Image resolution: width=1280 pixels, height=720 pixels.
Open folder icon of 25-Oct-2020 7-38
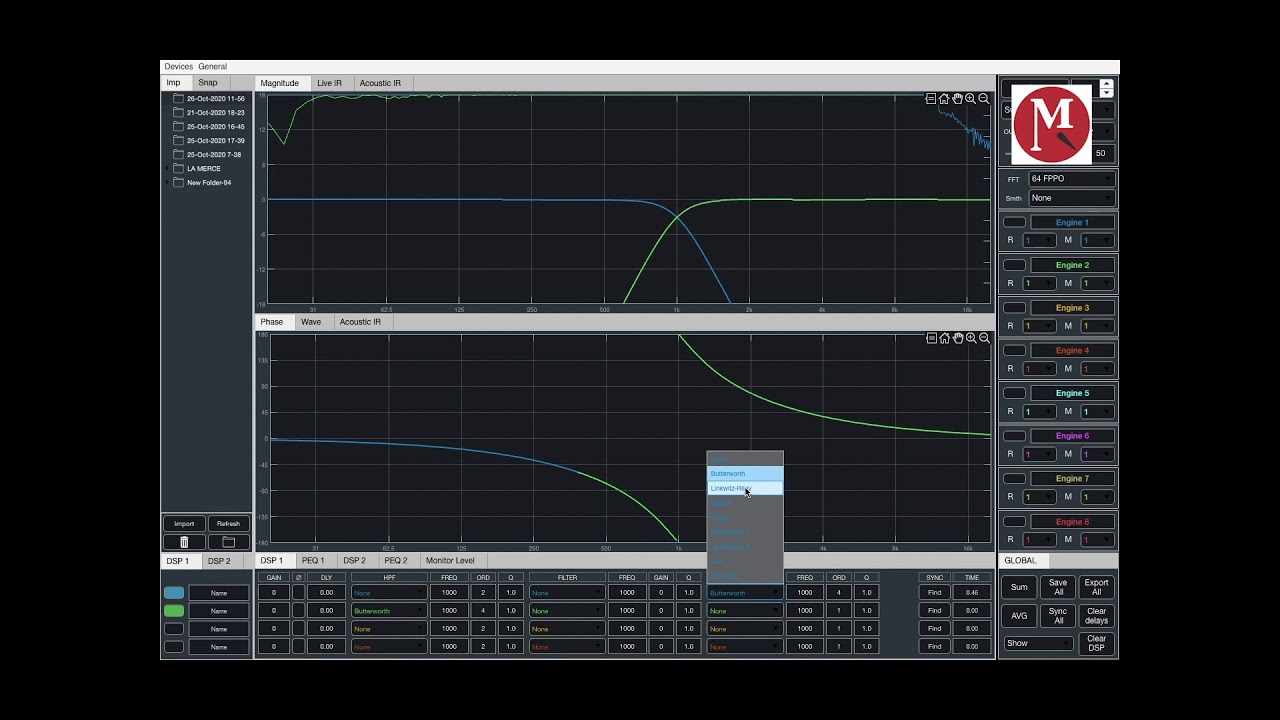[178, 155]
